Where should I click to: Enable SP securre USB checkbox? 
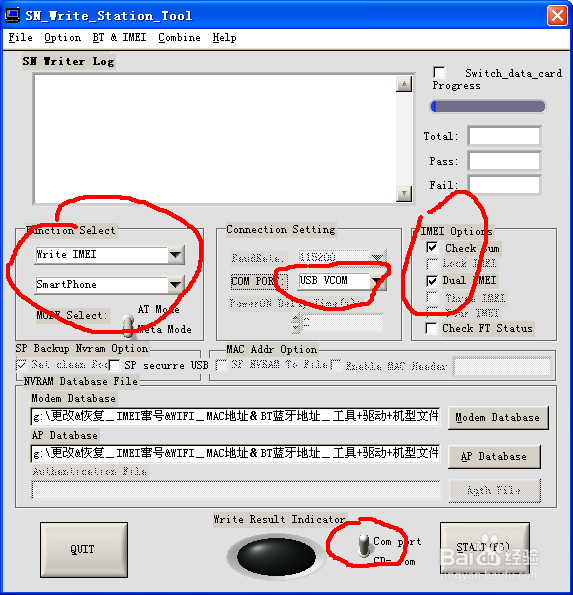[114, 365]
